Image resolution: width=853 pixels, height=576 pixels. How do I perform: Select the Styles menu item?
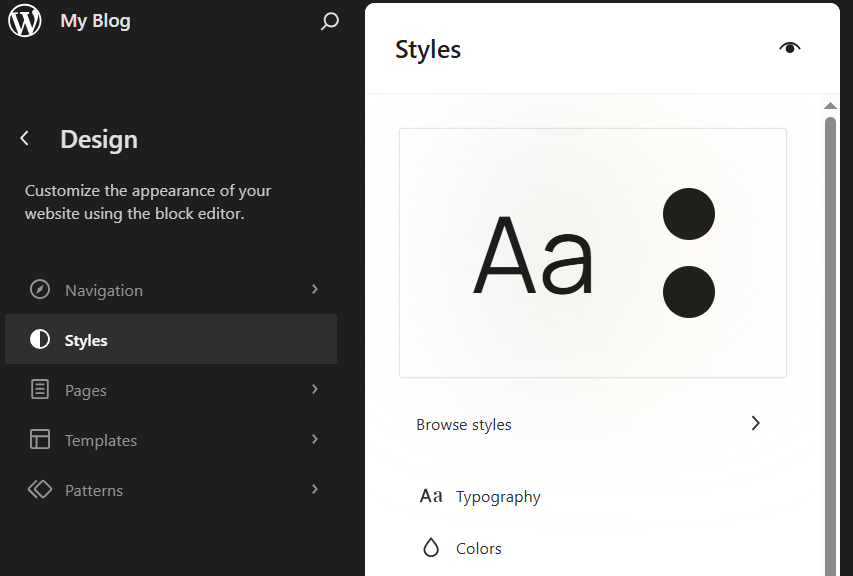point(171,339)
